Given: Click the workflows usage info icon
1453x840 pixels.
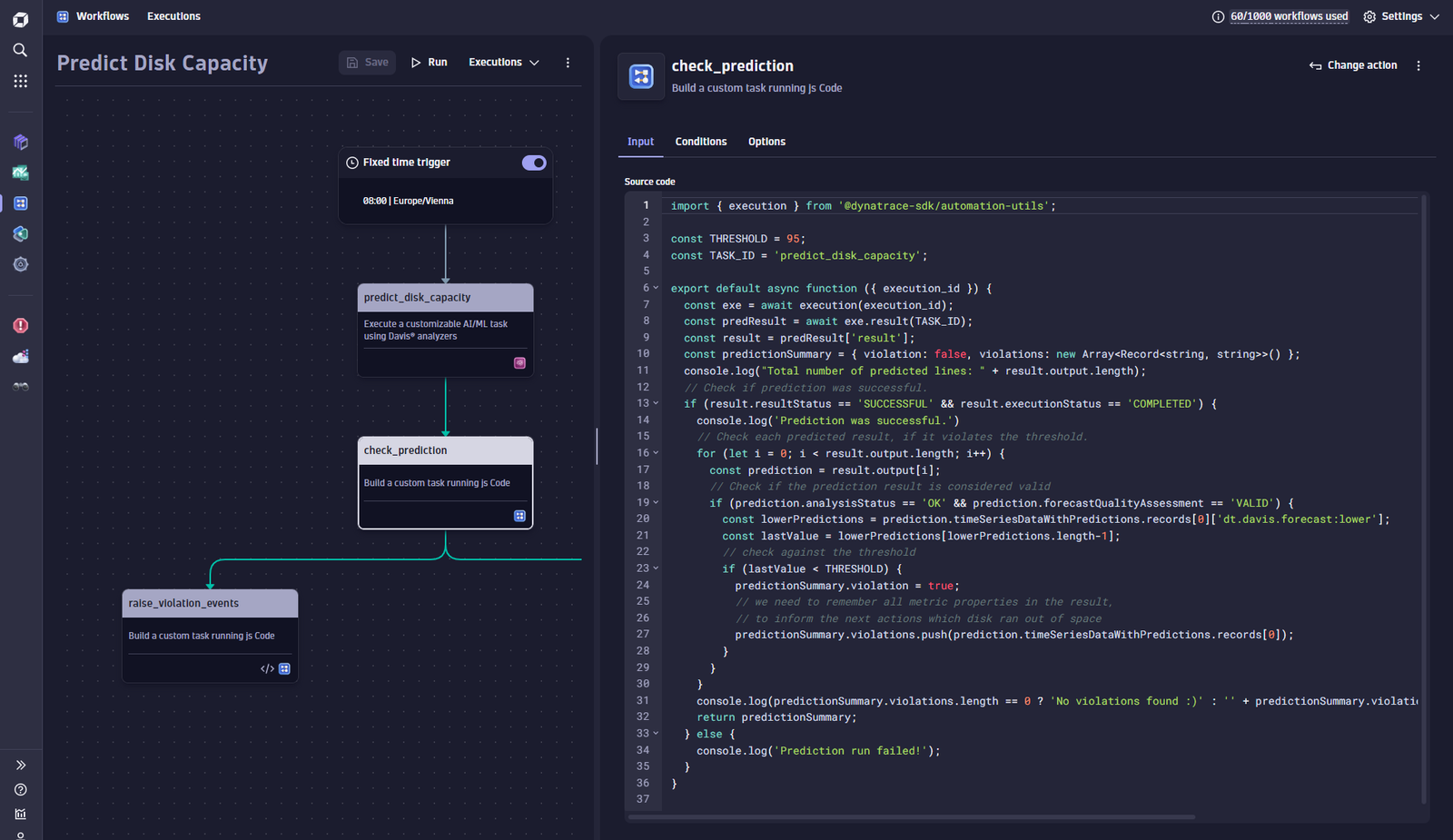Looking at the screenshot, I should point(1218,16).
